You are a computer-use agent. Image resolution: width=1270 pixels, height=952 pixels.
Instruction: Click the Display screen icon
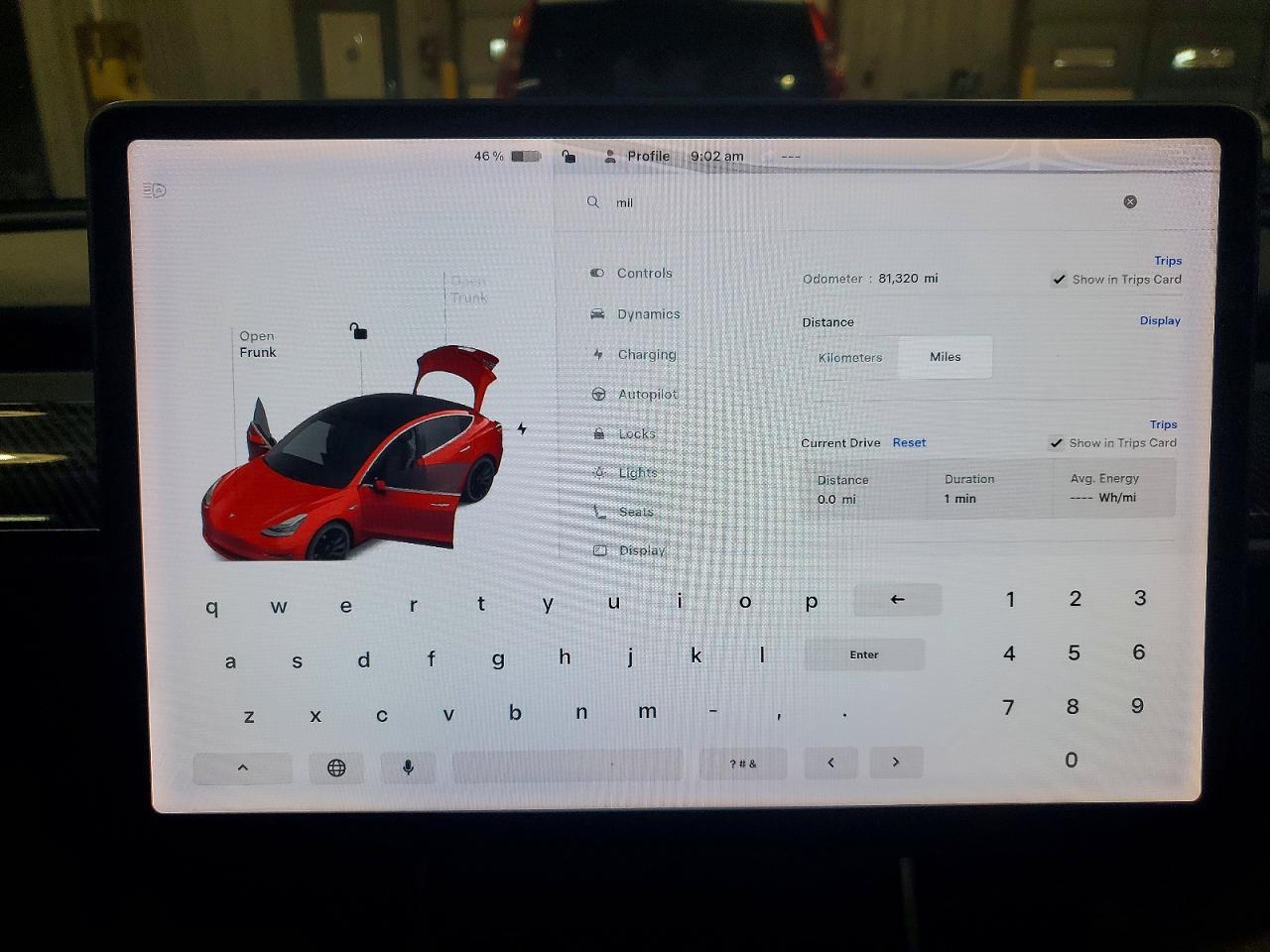pos(600,550)
